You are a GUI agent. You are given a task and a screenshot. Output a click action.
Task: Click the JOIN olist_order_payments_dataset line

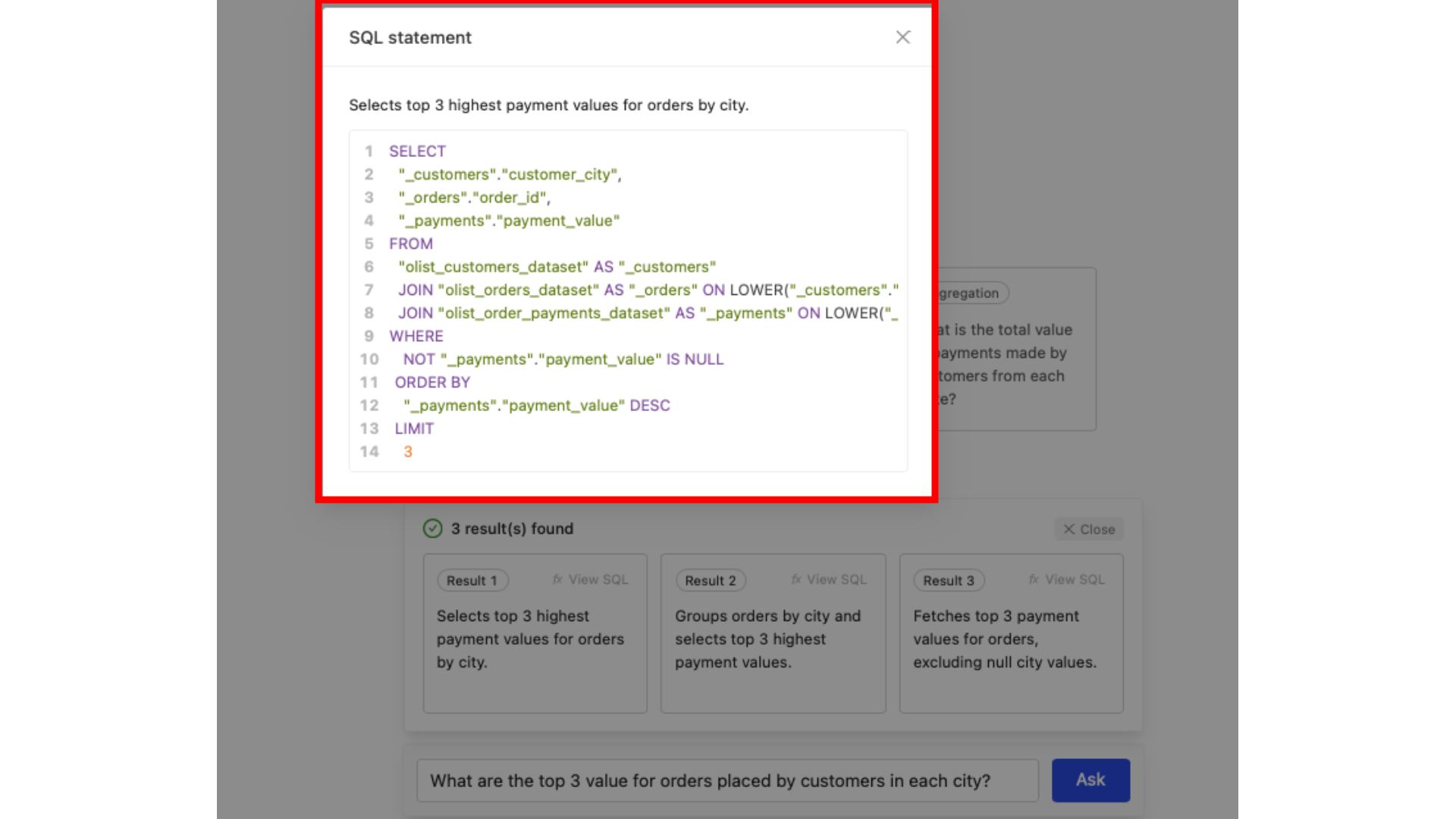[648, 313]
